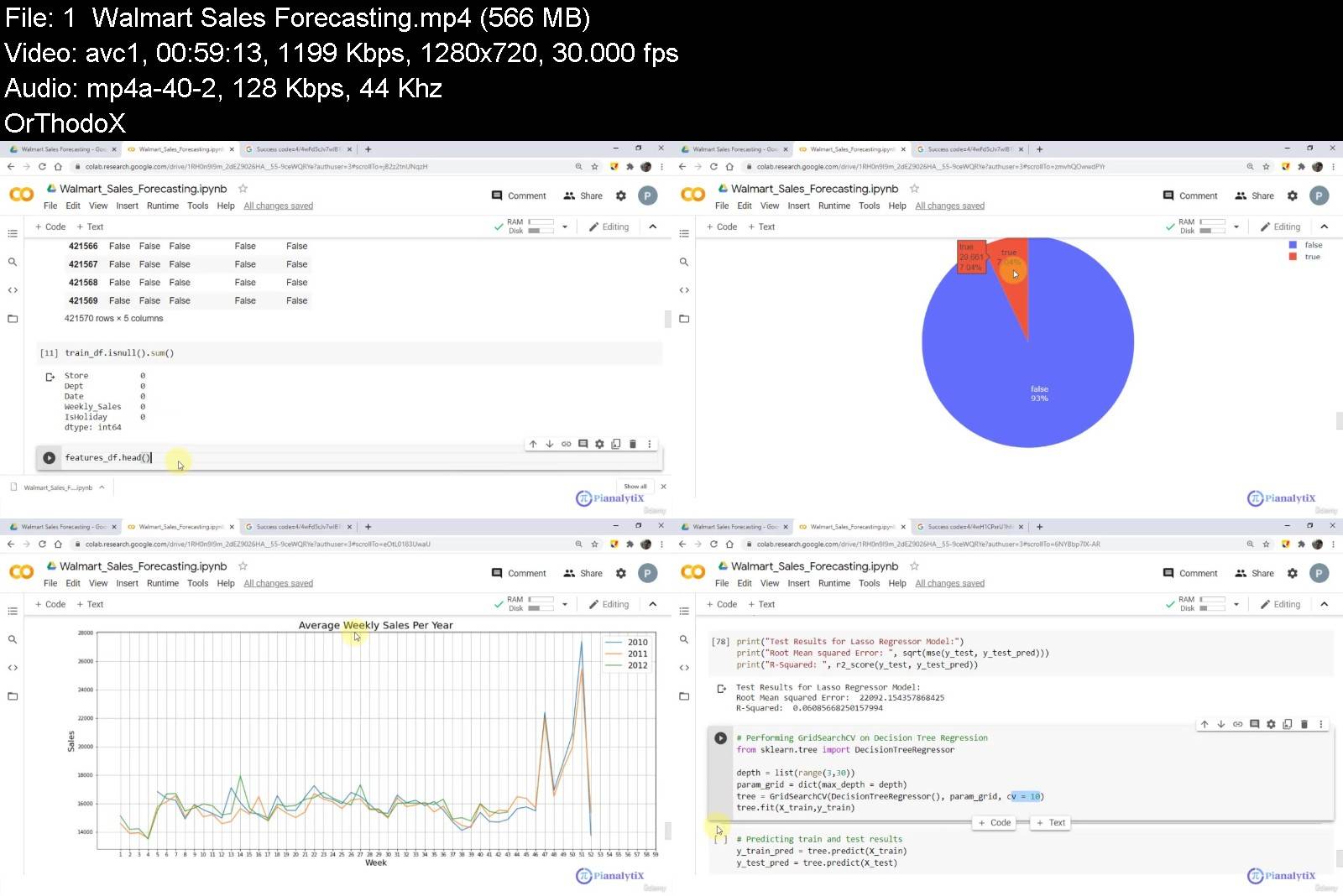This screenshot has width=1343, height=896.
Task: Collapse header chevron in Lasso Regressor frame
Action: coord(1325,604)
